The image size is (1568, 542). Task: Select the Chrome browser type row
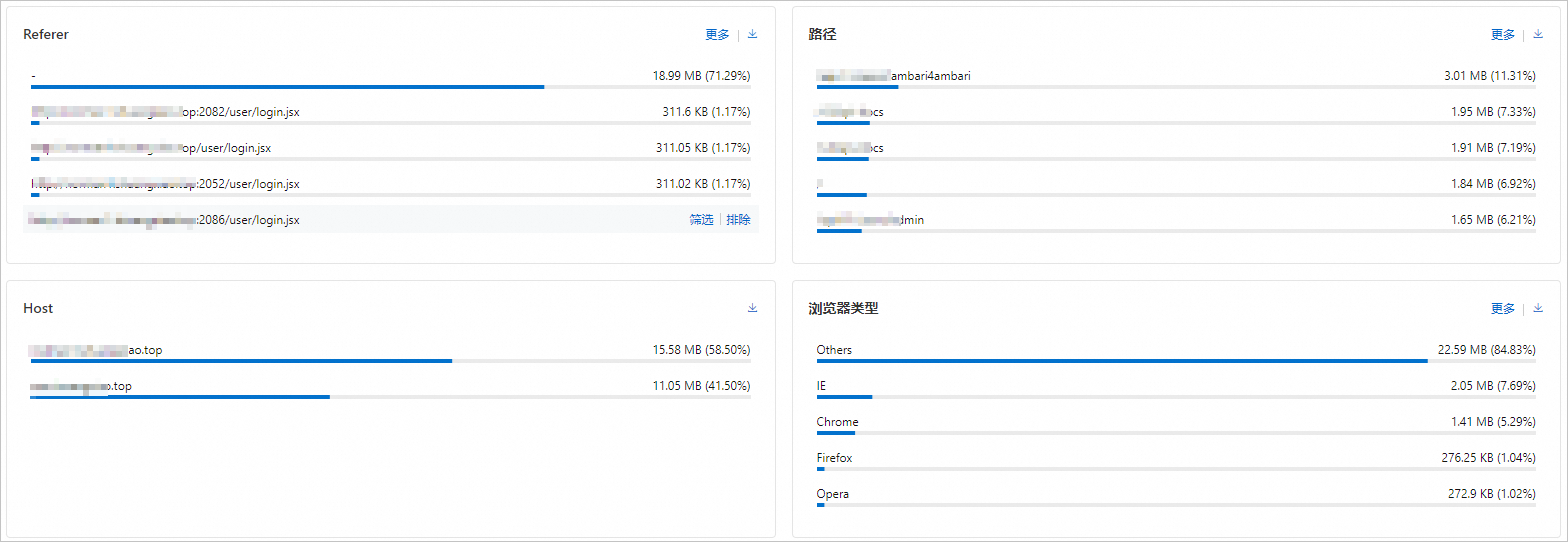click(837, 422)
